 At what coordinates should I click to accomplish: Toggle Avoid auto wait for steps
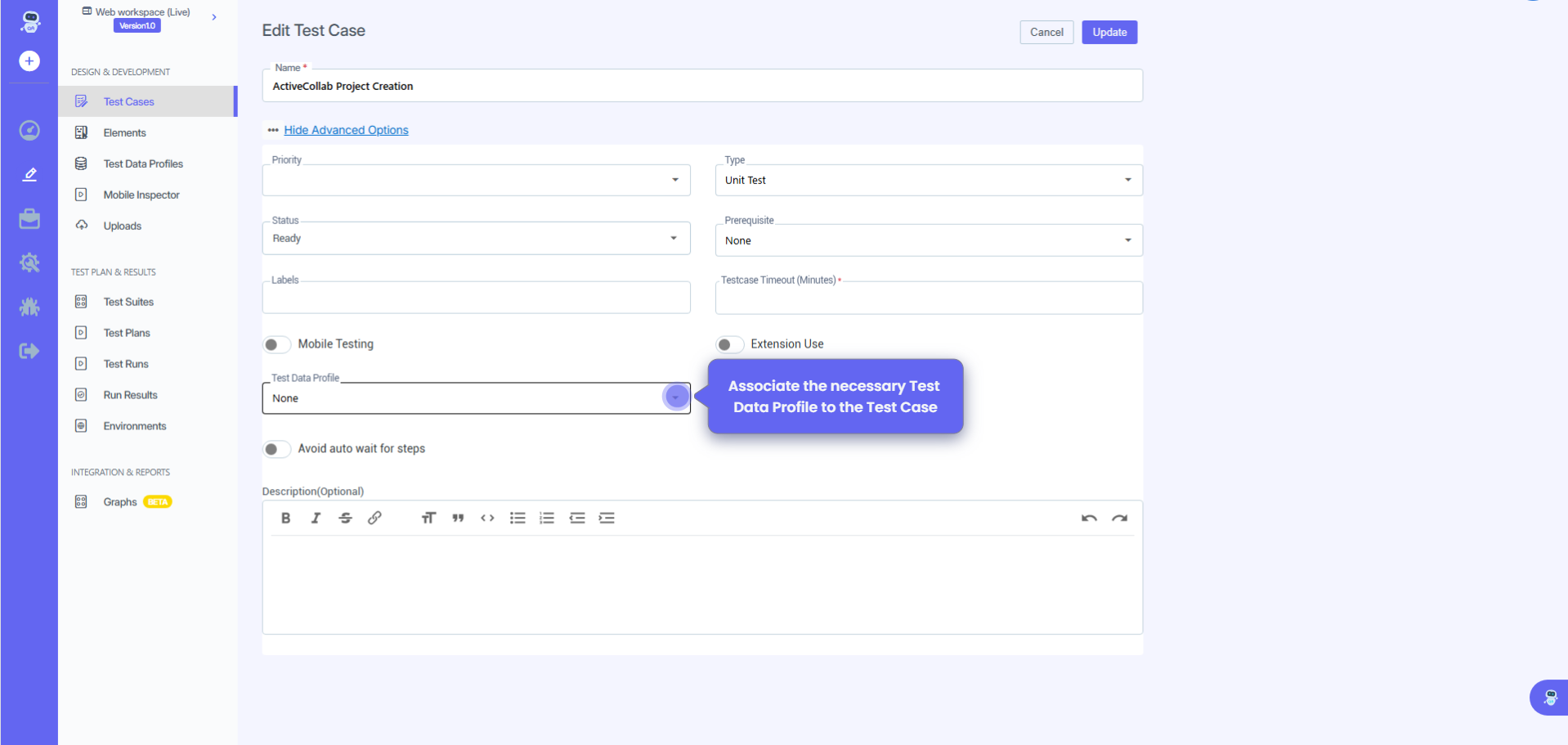(x=276, y=449)
